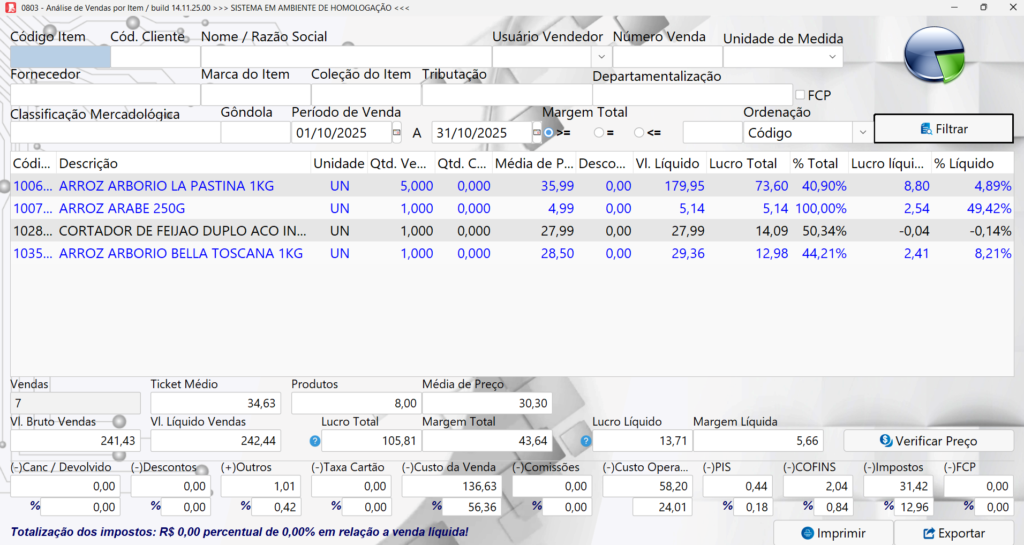Click help icon beside Lucro Líquido
The image size is (1024, 545).
pyautogui.click(x=586, y=441)
